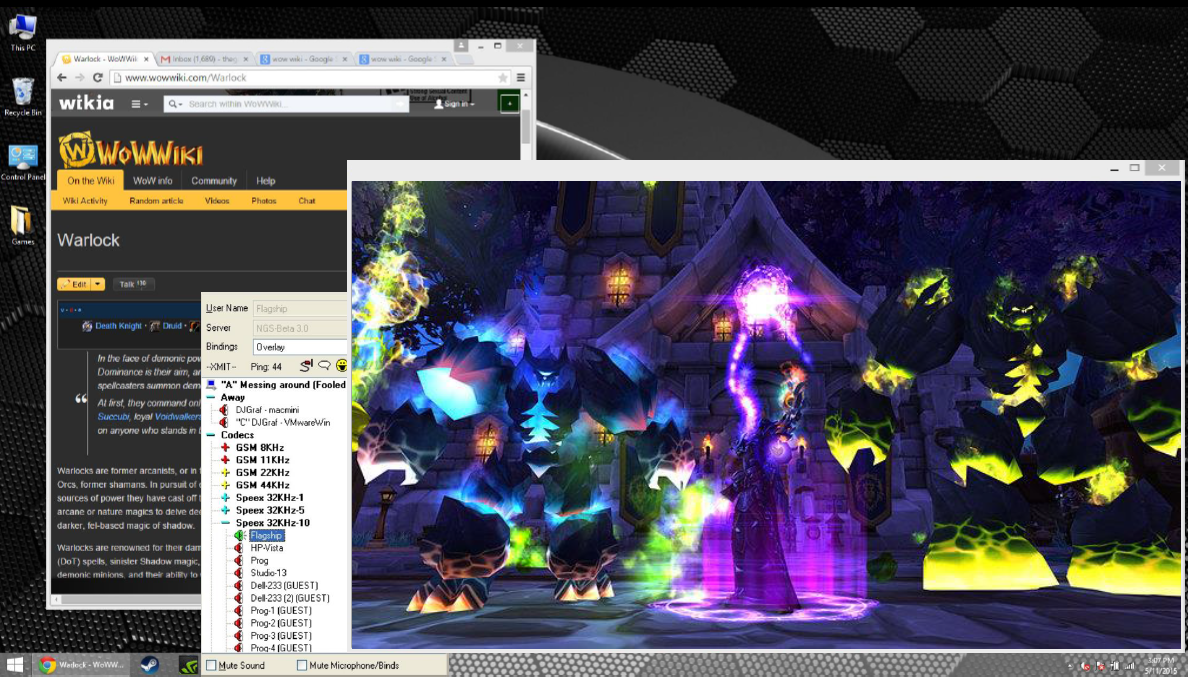Collapse the Codecs group

pos(211,435)
